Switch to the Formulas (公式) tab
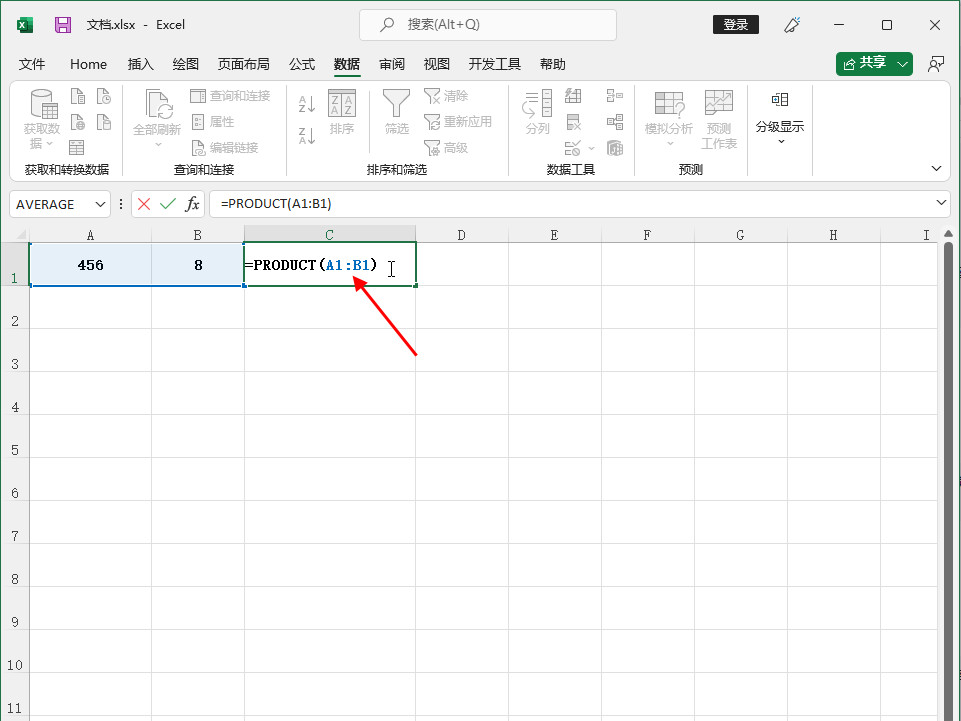Screen dimensions: 961x721 [x=302, y=64]
